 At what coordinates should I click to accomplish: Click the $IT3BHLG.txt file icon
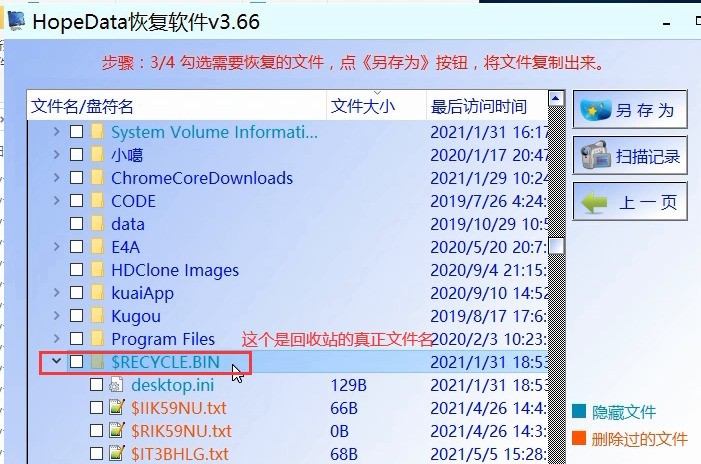(117, 454)
